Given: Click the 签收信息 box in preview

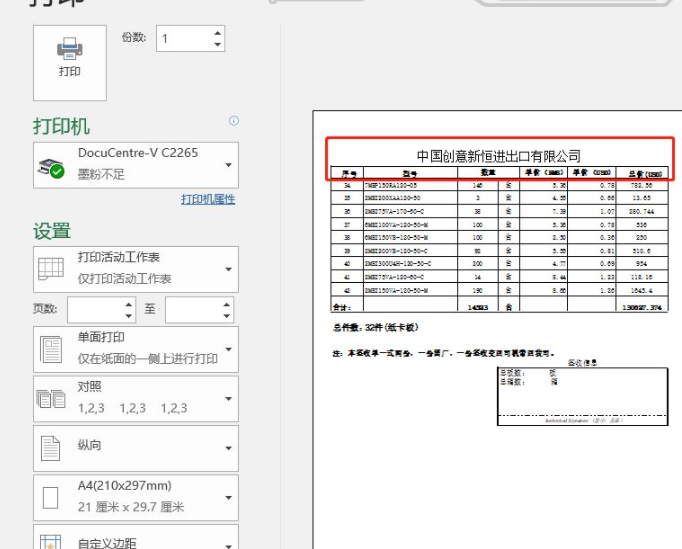Looking at the screenshot, I should point(582,396).
